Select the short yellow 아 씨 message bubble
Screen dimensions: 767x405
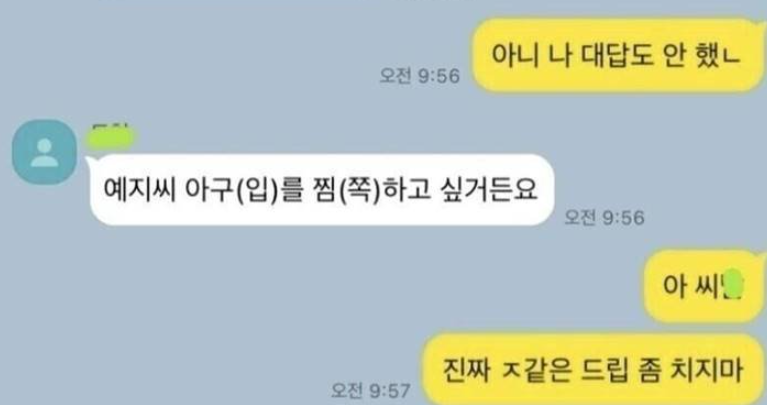click(704, 286)
